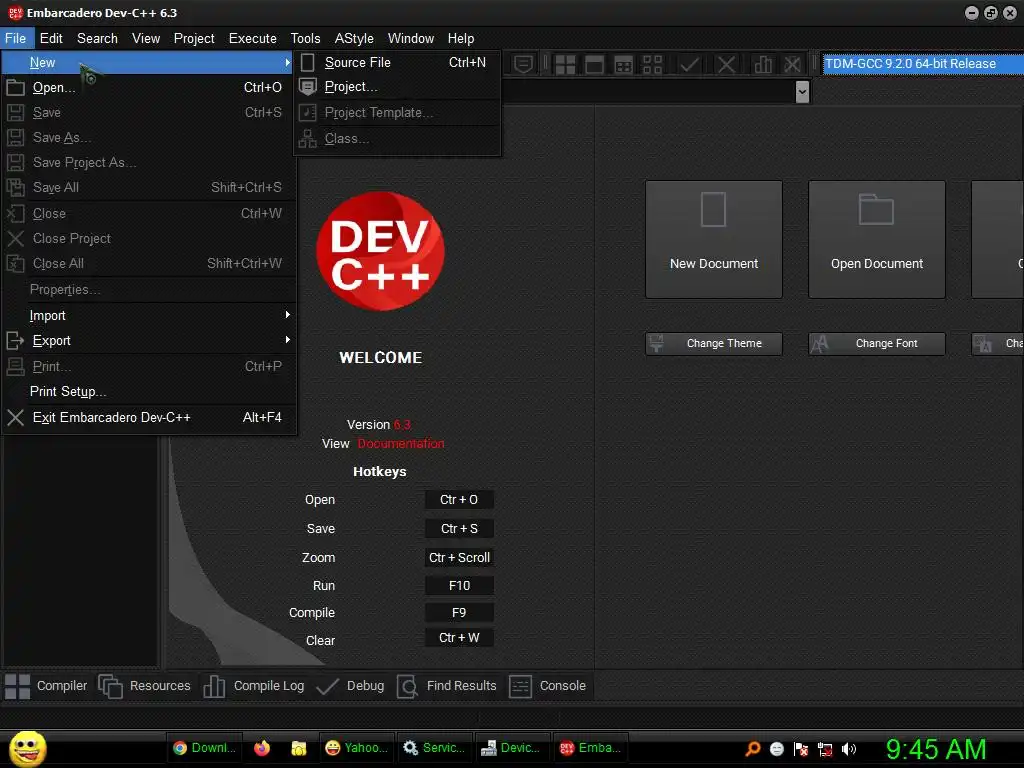
Task: Click the Change Font button
Action: [876, 344]
